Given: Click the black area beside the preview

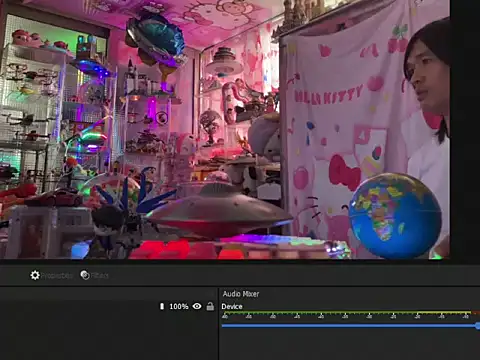Looking at the screenshot, I should tap(465, 130).
